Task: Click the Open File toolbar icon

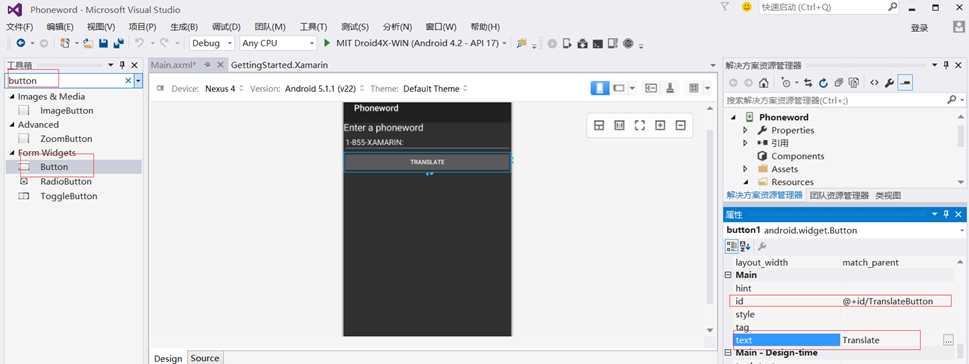Action: point(88,43)
